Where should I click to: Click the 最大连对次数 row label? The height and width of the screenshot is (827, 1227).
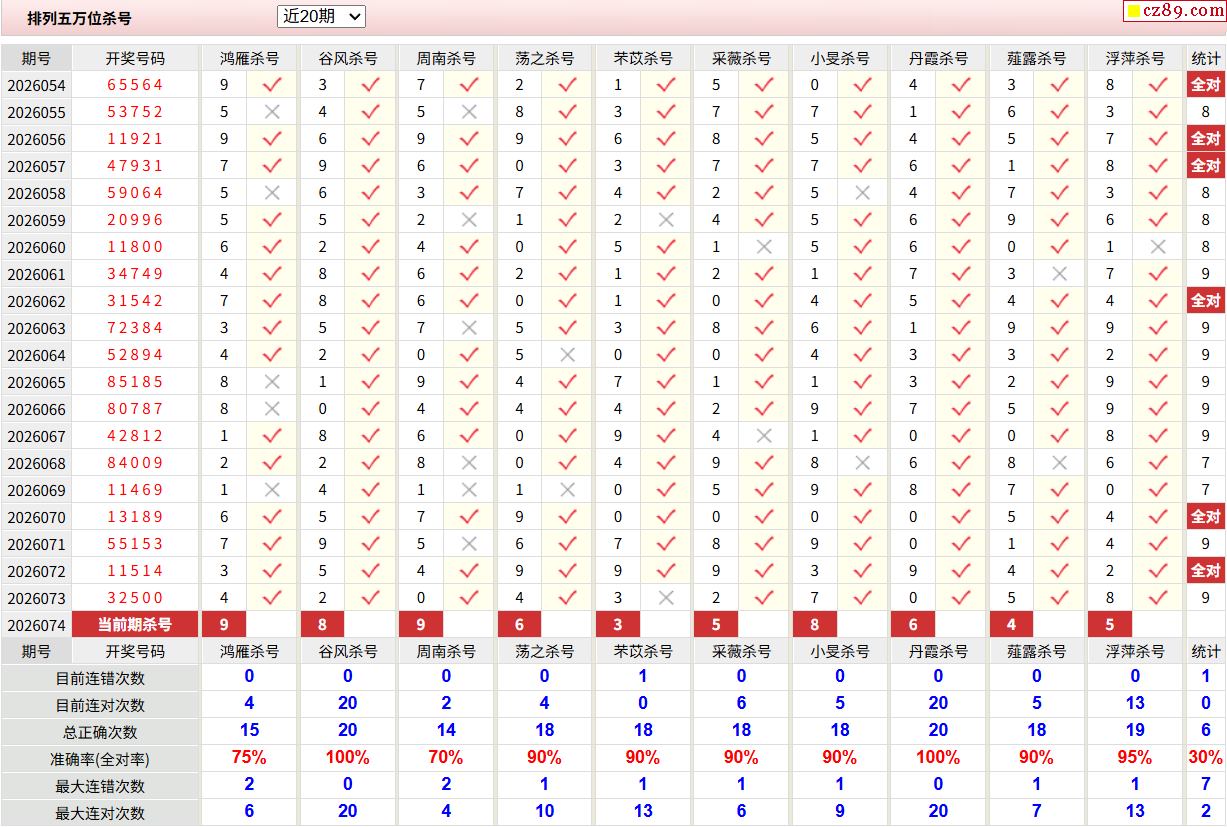pyautogui.click(x=100, y=813)
